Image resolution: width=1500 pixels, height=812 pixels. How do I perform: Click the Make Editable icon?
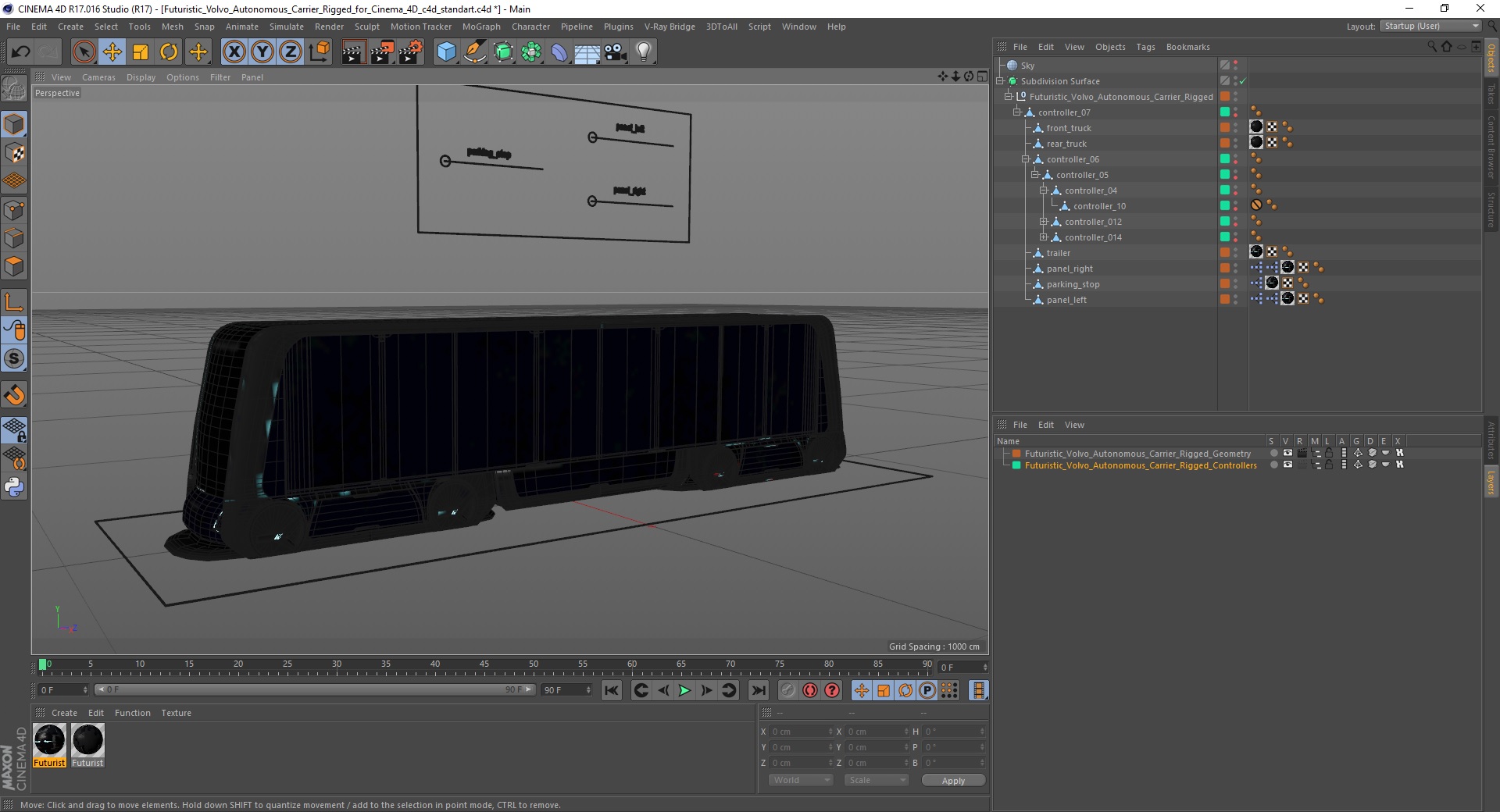[14, 90]
